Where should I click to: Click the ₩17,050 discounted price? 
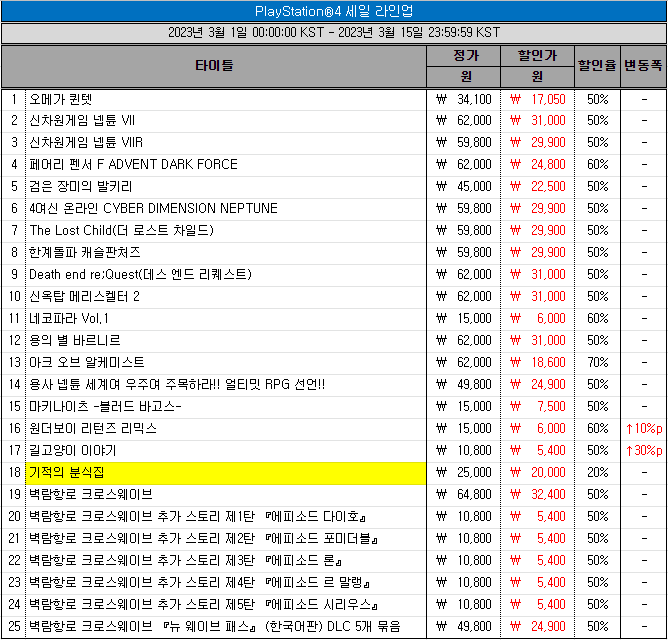pos(537,99)
